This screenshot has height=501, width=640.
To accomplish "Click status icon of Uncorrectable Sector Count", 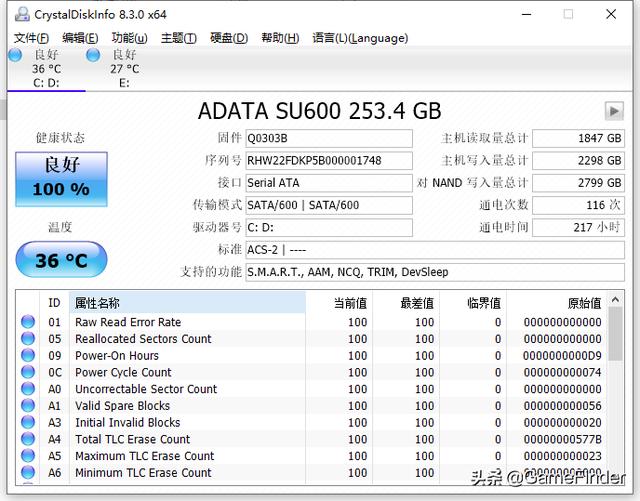I will (28, 389).
